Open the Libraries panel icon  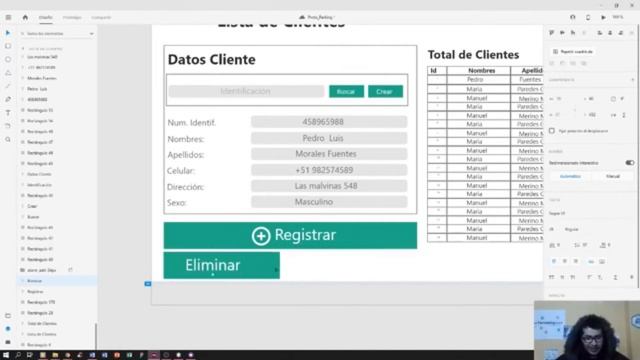click(x=8, y=316)
